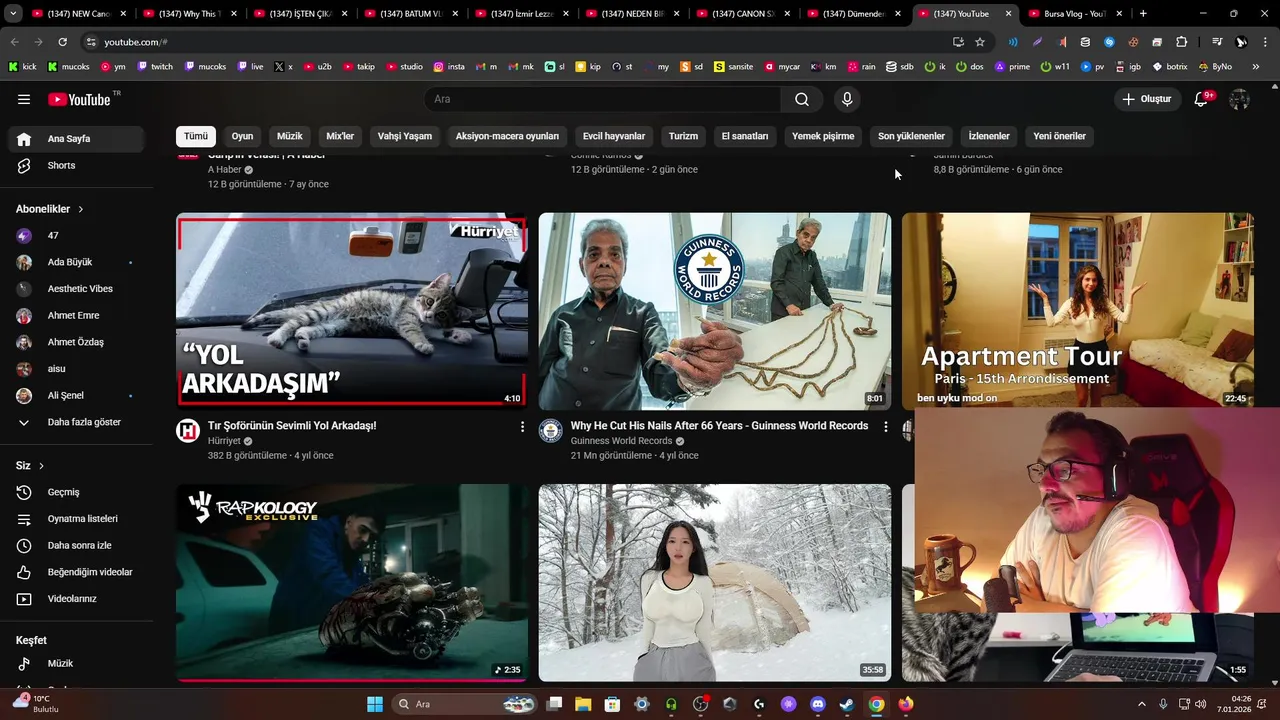Select the İzlenenler chip
The width and height of the screenshot is (1280, 720).
(x=989, y=136)
